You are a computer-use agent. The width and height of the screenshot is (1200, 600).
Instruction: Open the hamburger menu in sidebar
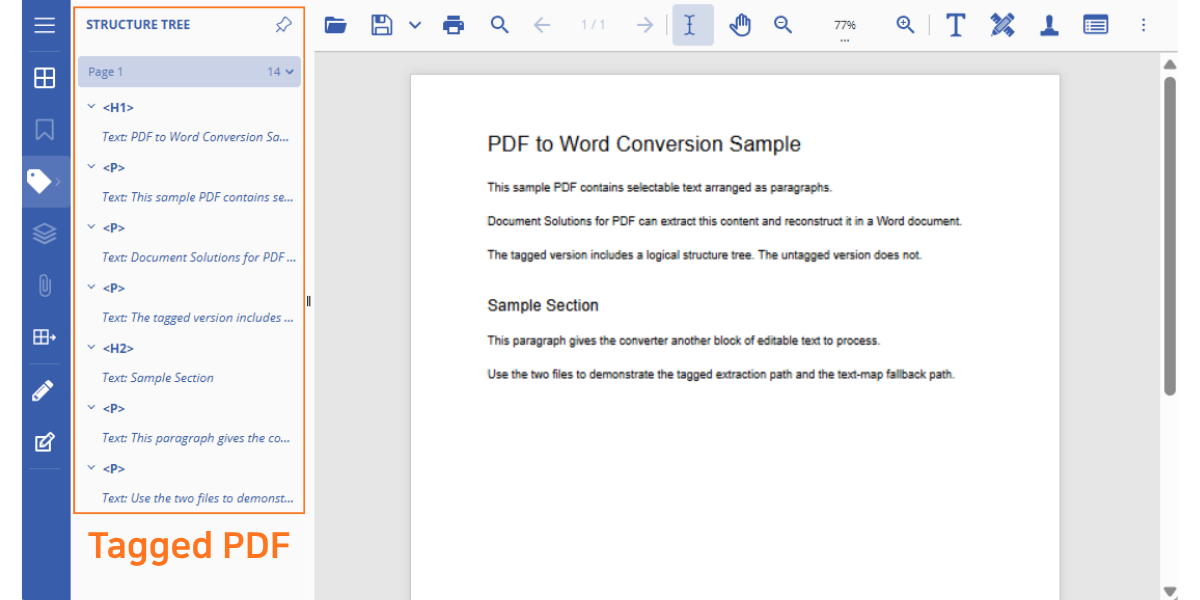click(44, 25)
